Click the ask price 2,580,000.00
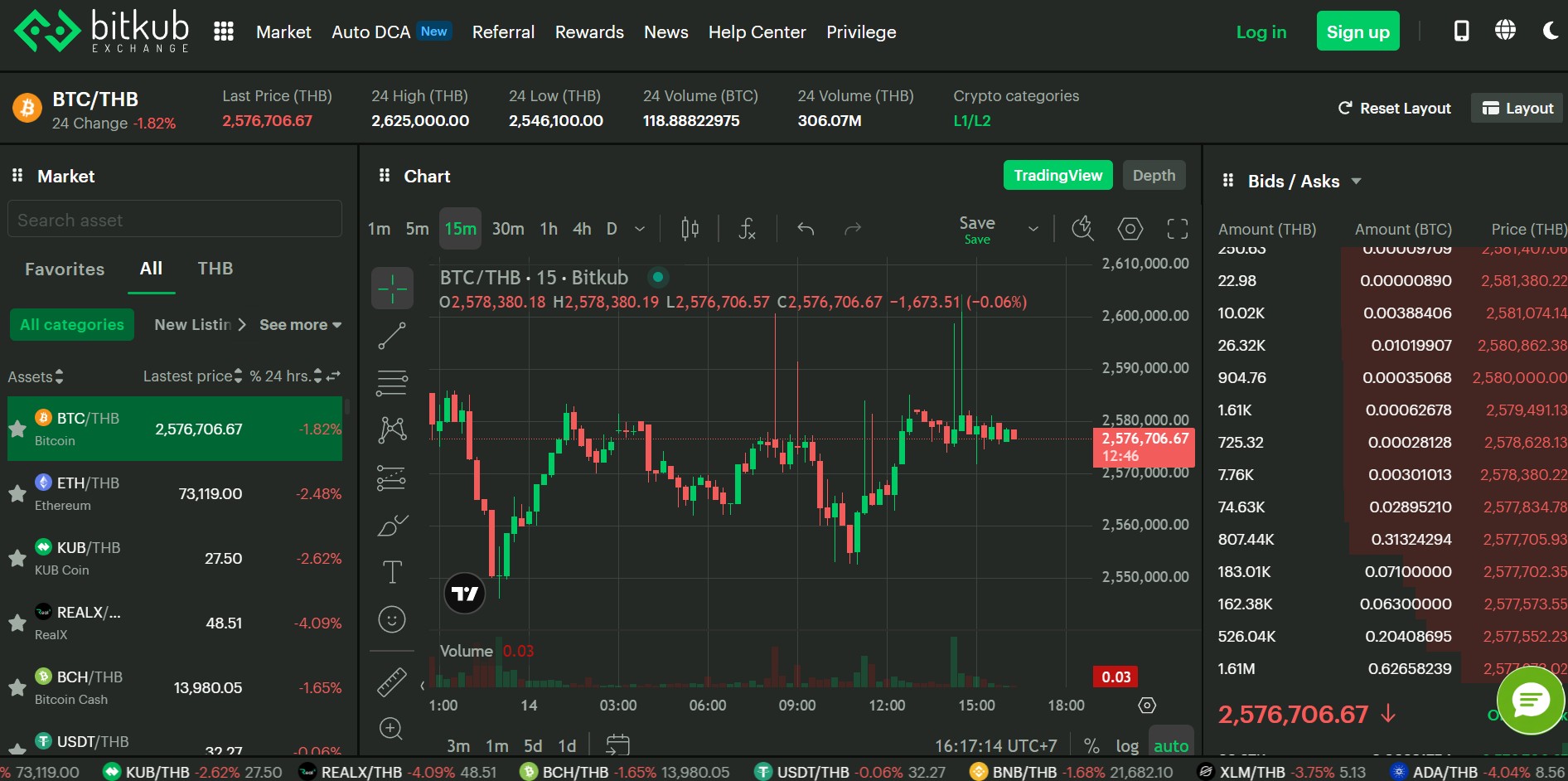This screenshot has width=1568, height=781. (x=1520, y=377)
